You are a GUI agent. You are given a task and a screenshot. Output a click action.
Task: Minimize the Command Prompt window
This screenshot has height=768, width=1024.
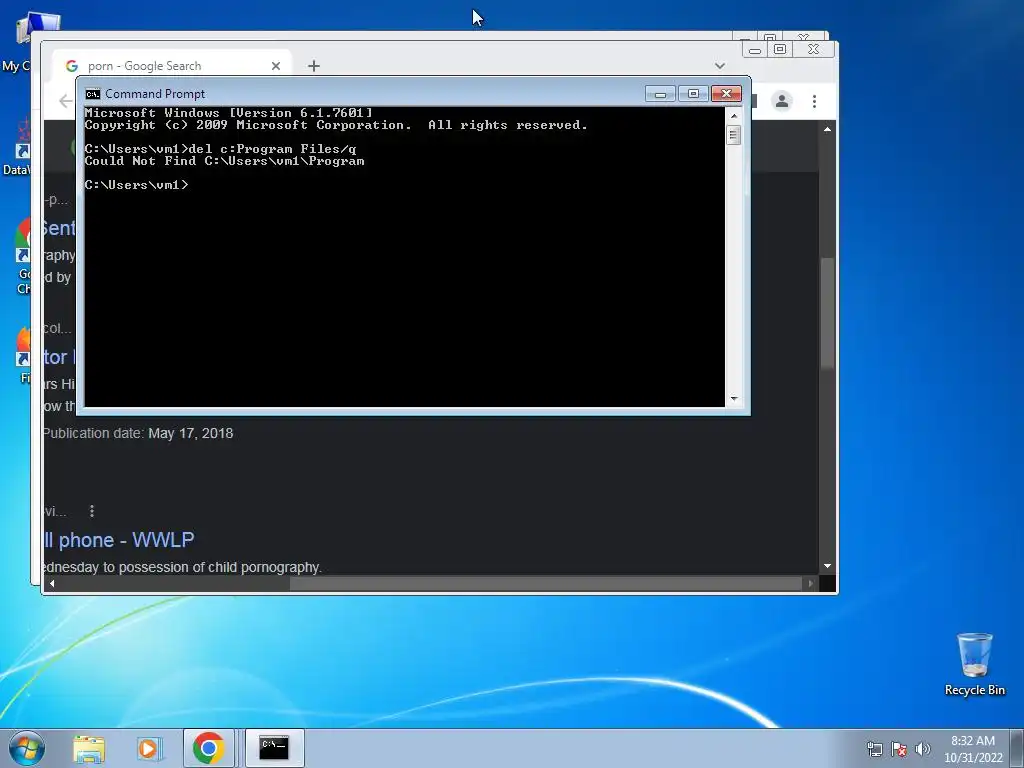coord(660,94)
